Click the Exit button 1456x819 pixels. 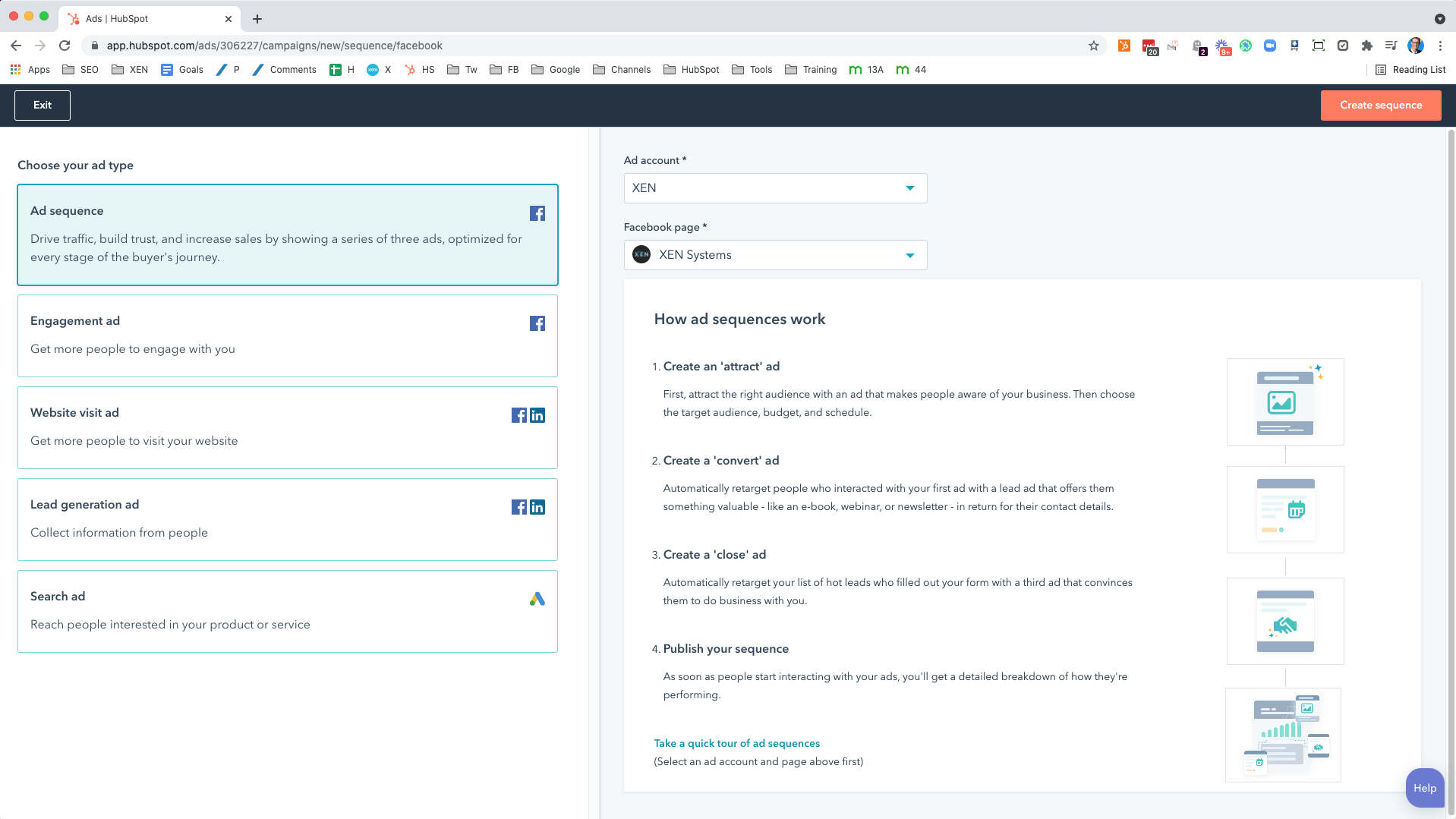43,106
